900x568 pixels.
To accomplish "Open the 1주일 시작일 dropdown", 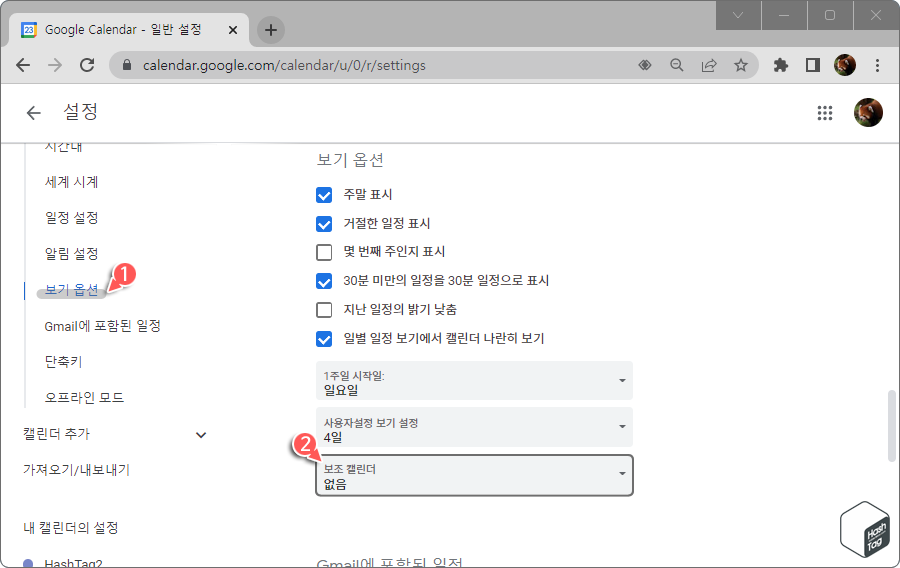I will (x=474, y=381).
